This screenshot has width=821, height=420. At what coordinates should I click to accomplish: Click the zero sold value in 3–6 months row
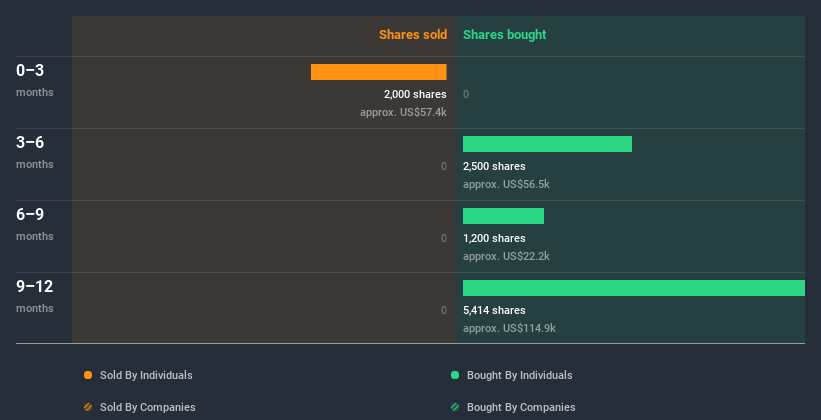tap(444, 167)
